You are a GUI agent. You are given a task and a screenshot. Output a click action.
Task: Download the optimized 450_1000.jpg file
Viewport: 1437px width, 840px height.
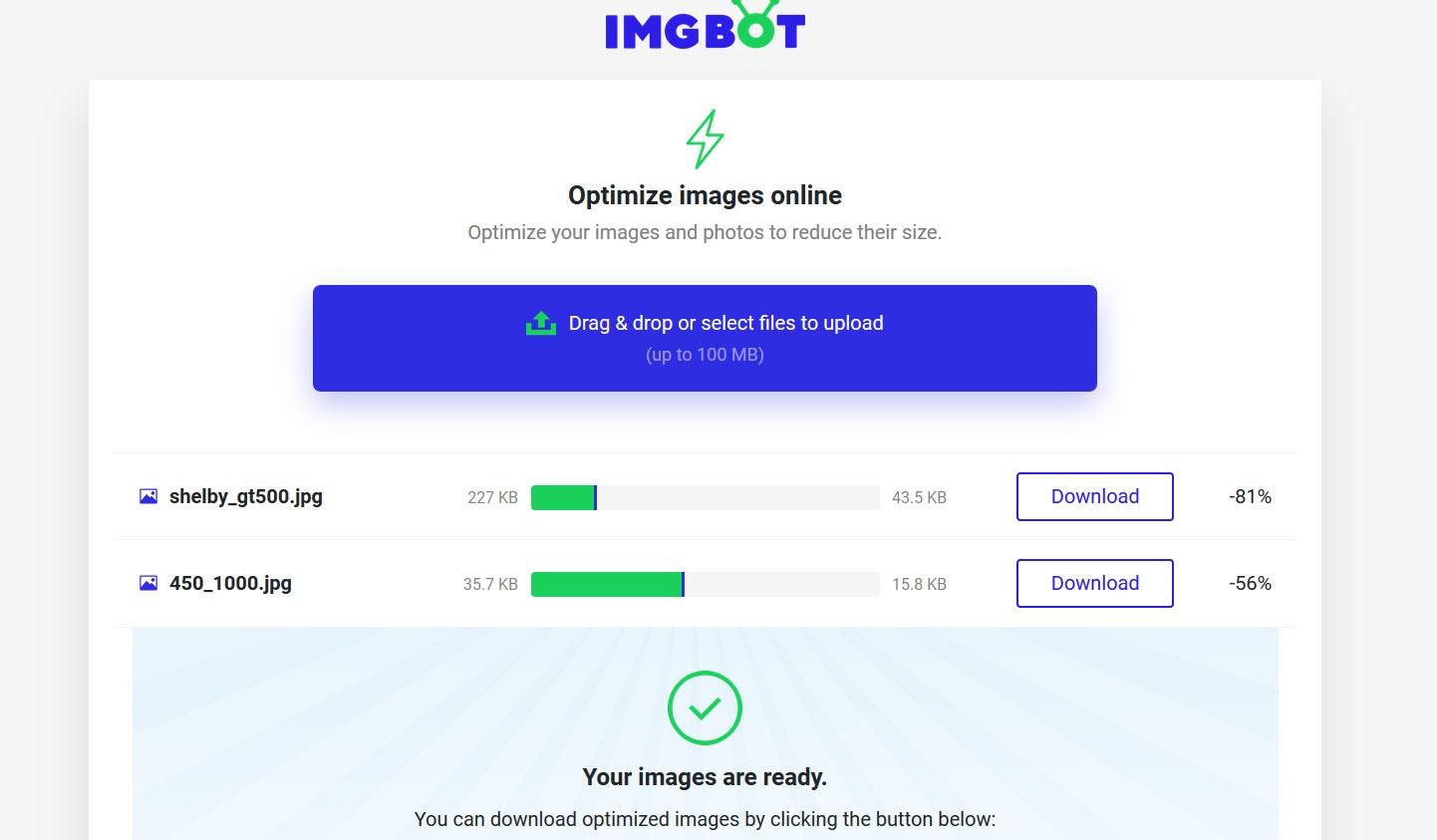[x=1094, y=583]
